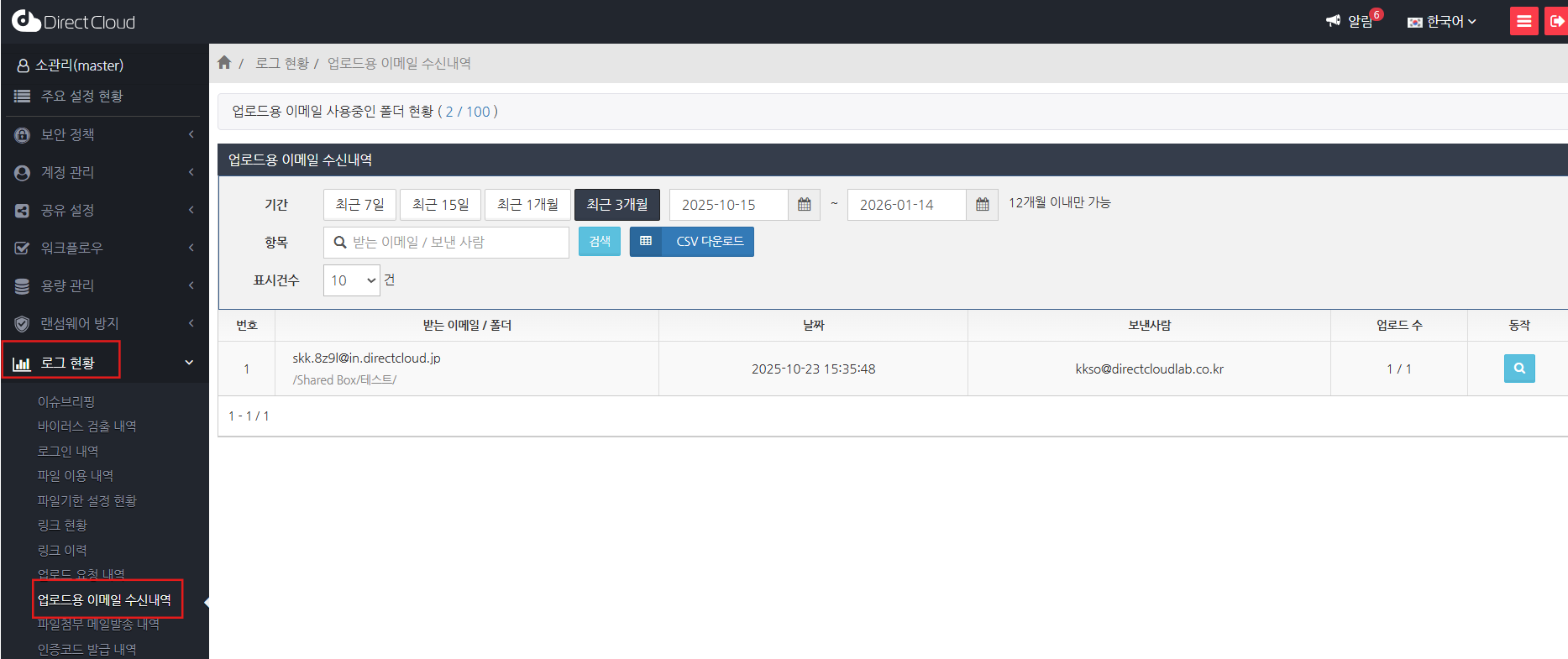The width and height of the screenshot is (1568, 659).
Task: Click the 검색 search button
Action: coord(599,242)
